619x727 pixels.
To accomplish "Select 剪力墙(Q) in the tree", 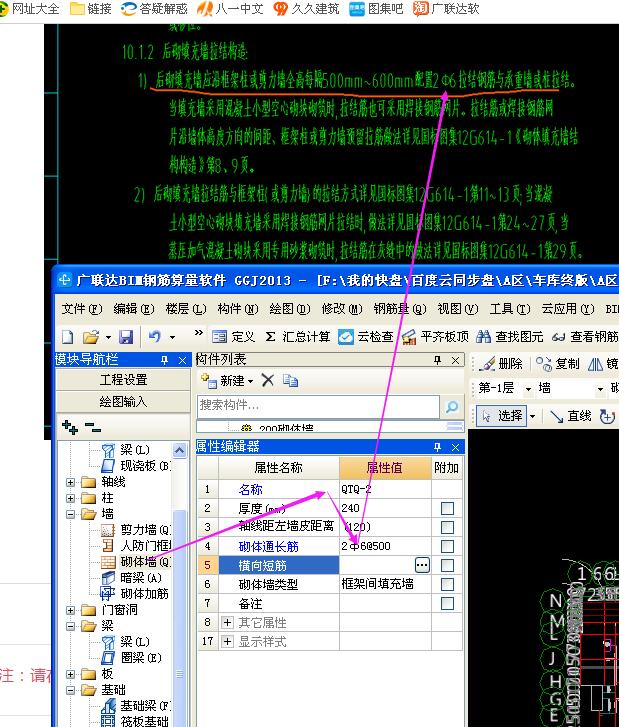I will coord(136,530).
